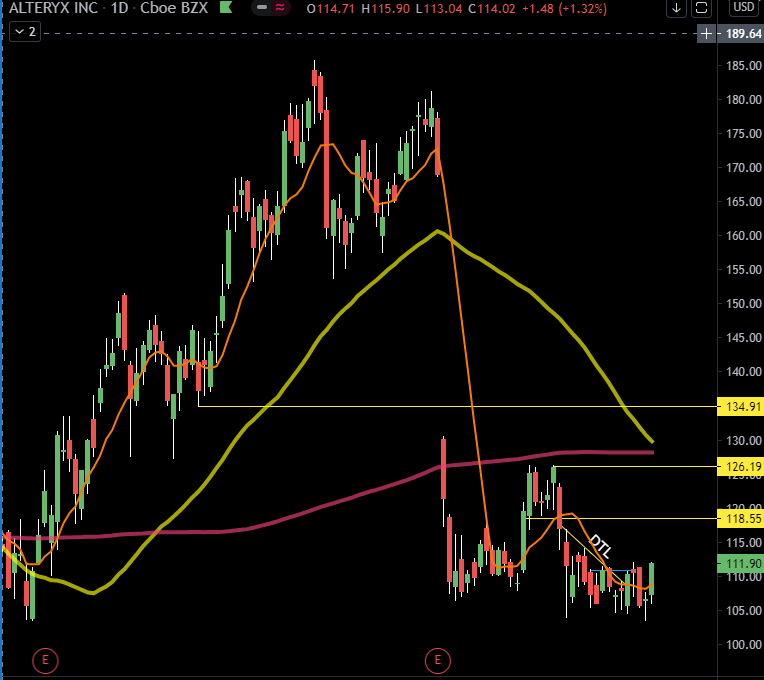The height and width of the screenshot is (680, 764).
Task: Click the green 111.90 current price label
Action: click(741, 564)
